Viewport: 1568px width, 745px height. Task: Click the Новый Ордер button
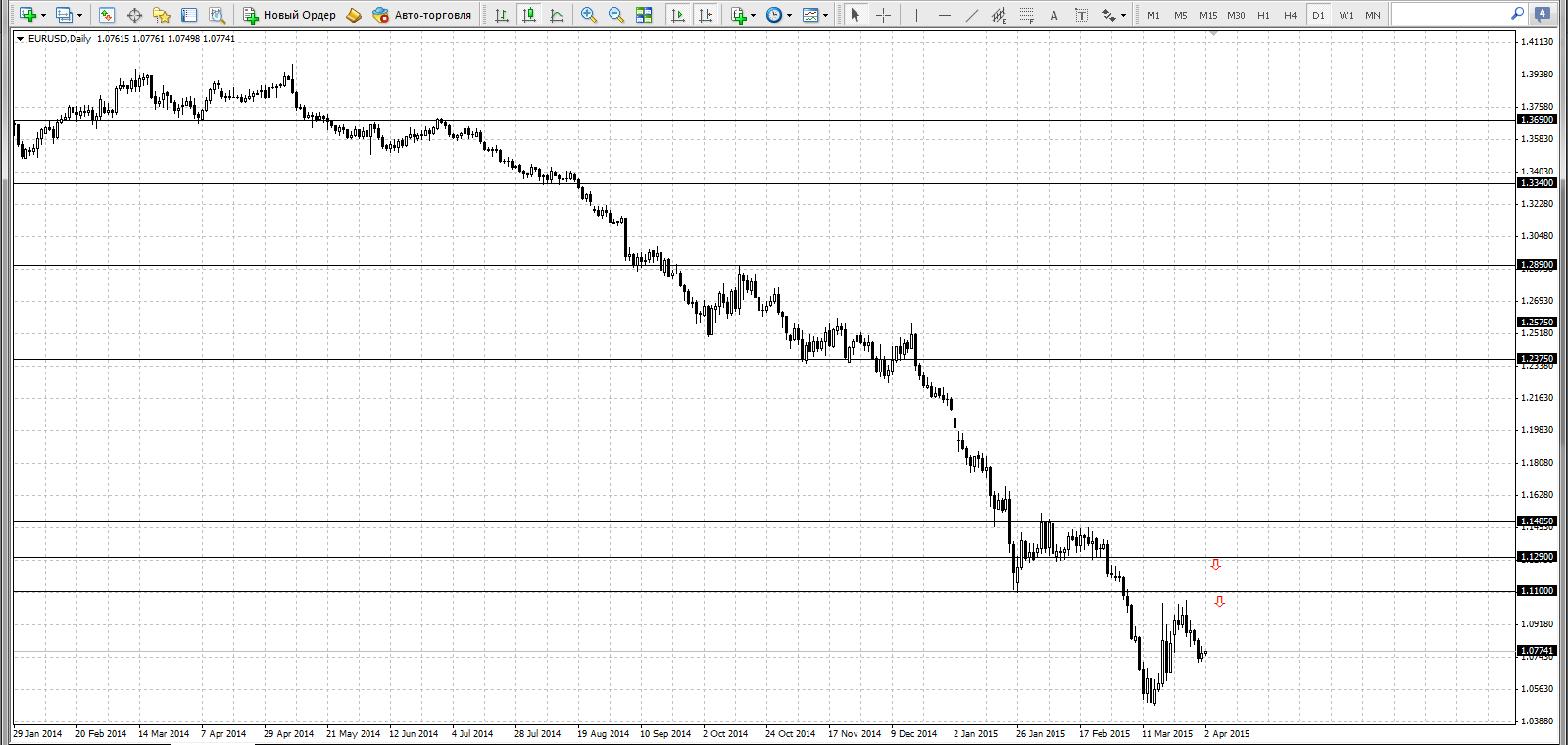point(290,15)
